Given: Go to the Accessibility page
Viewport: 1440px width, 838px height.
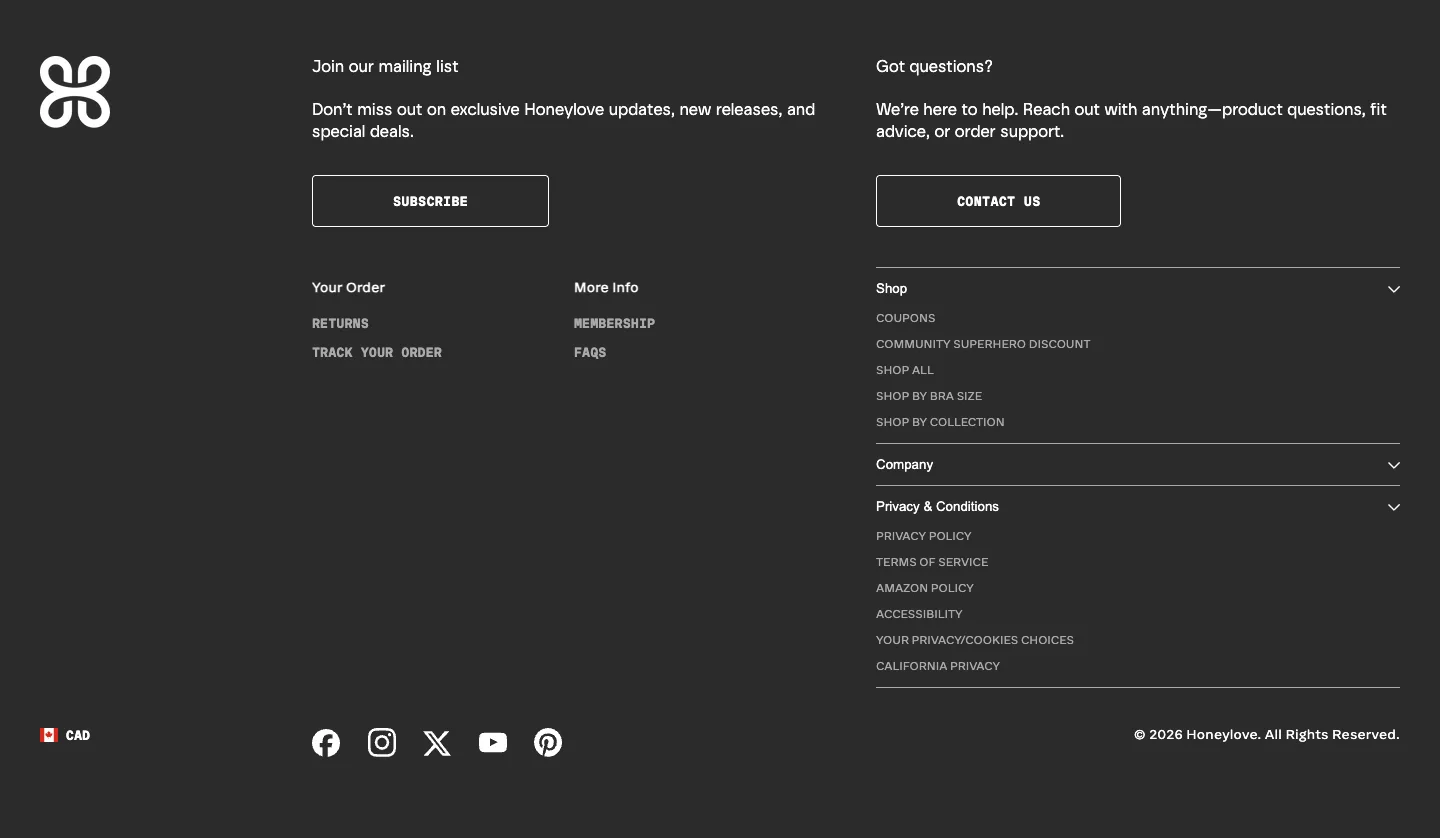Looking at the screenshot, I should pyautogui.click(x=919, y=614).
